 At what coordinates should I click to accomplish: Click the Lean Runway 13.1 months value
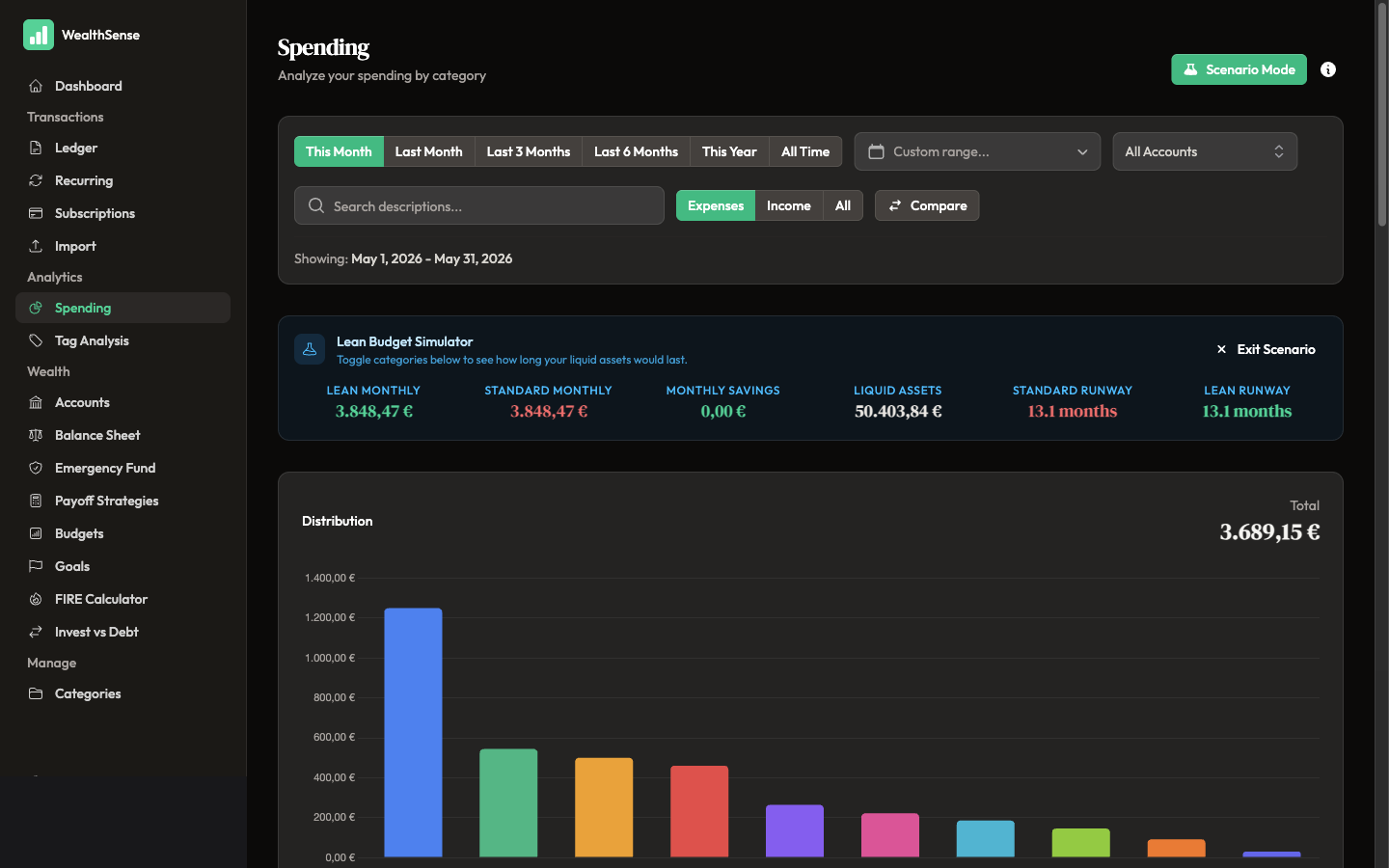click(x=1246, y=411)
